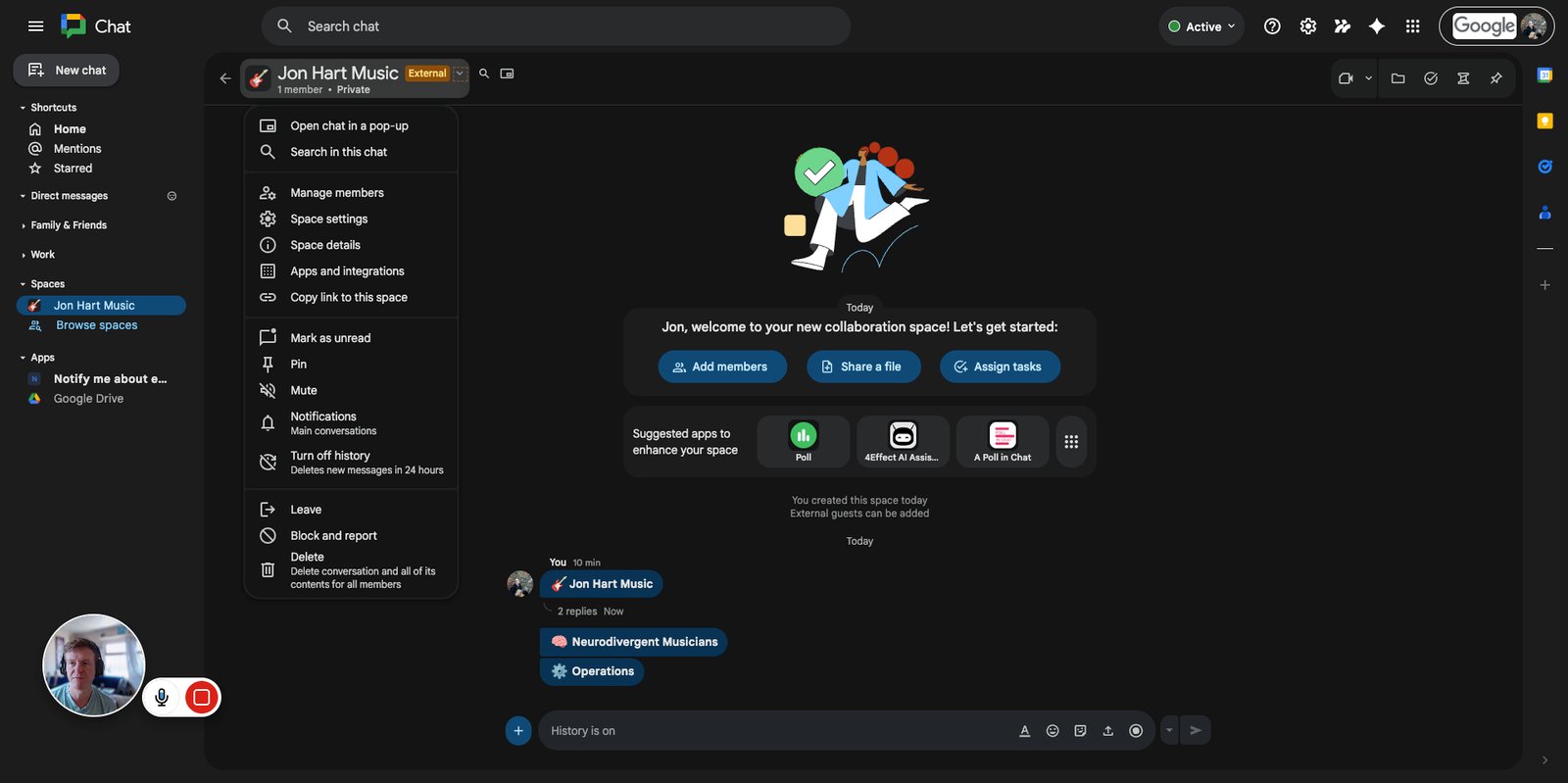The width and height of the screenshot is (1568, 783).
Task: Click the upload file icon in composer
Action: 1107,731
